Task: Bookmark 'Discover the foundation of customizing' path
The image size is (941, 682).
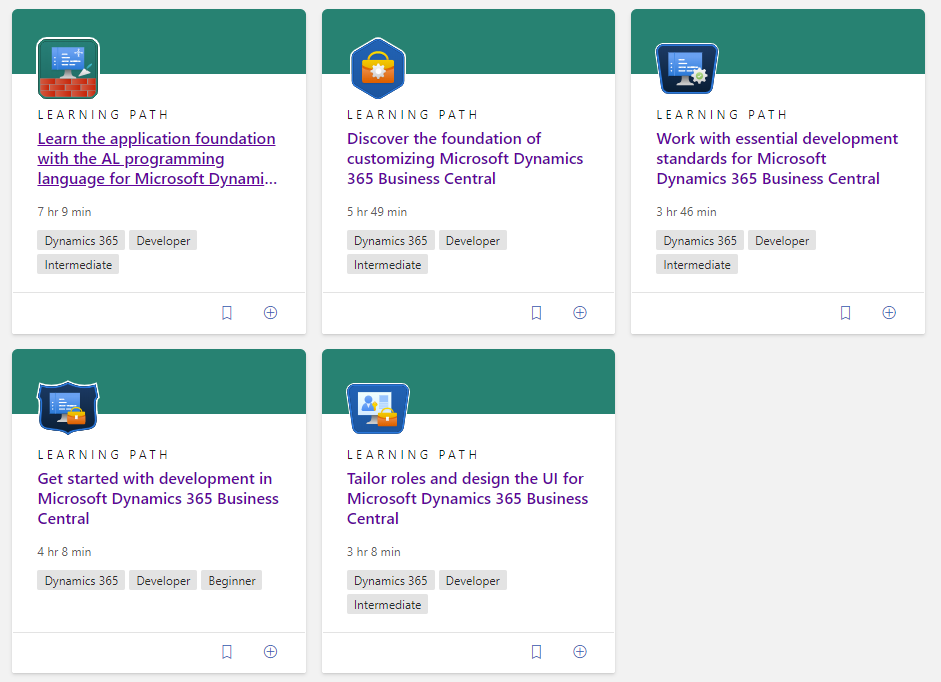Action: pos(537,313)
